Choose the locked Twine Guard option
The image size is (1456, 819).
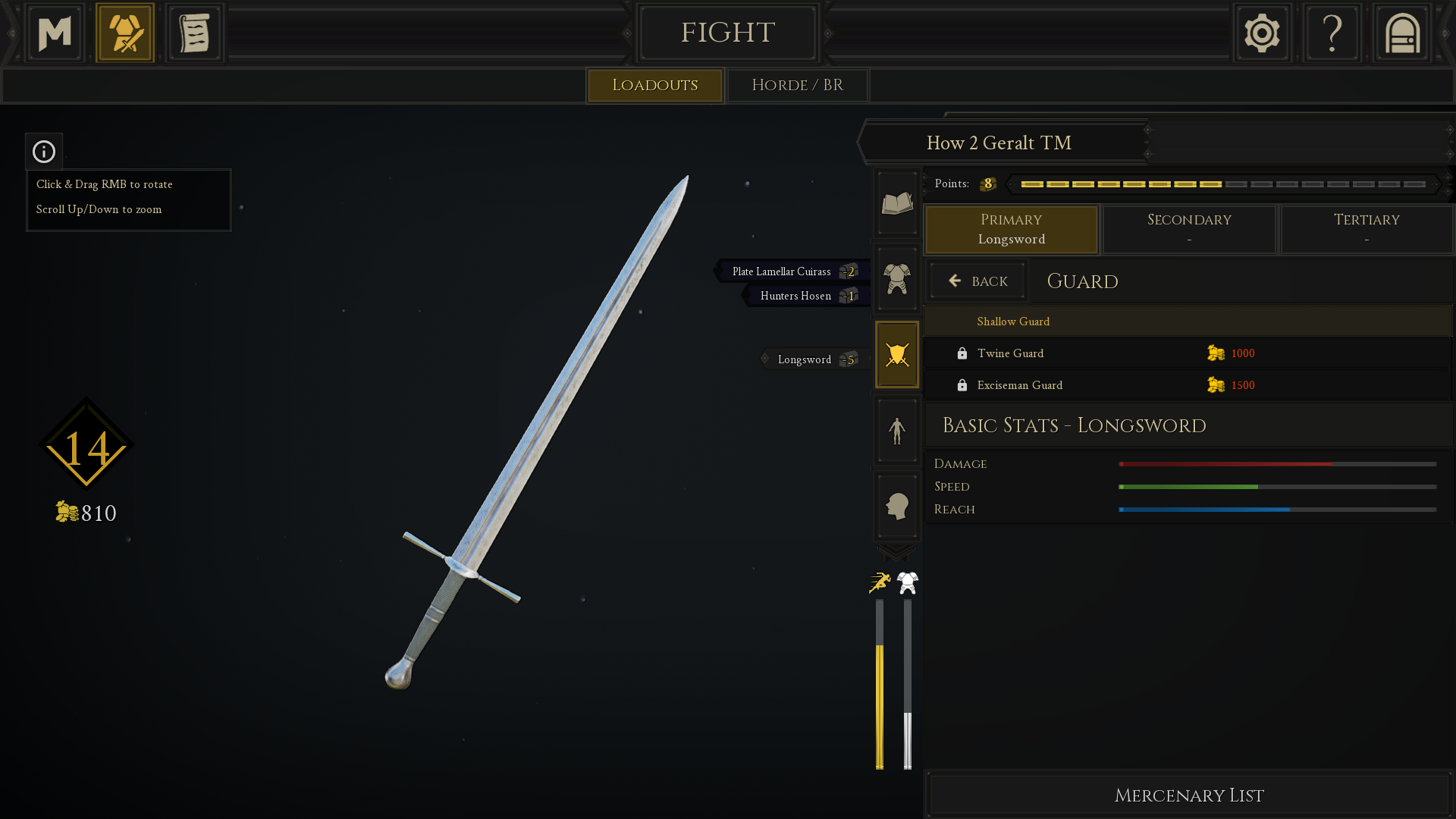[1188, 353]
